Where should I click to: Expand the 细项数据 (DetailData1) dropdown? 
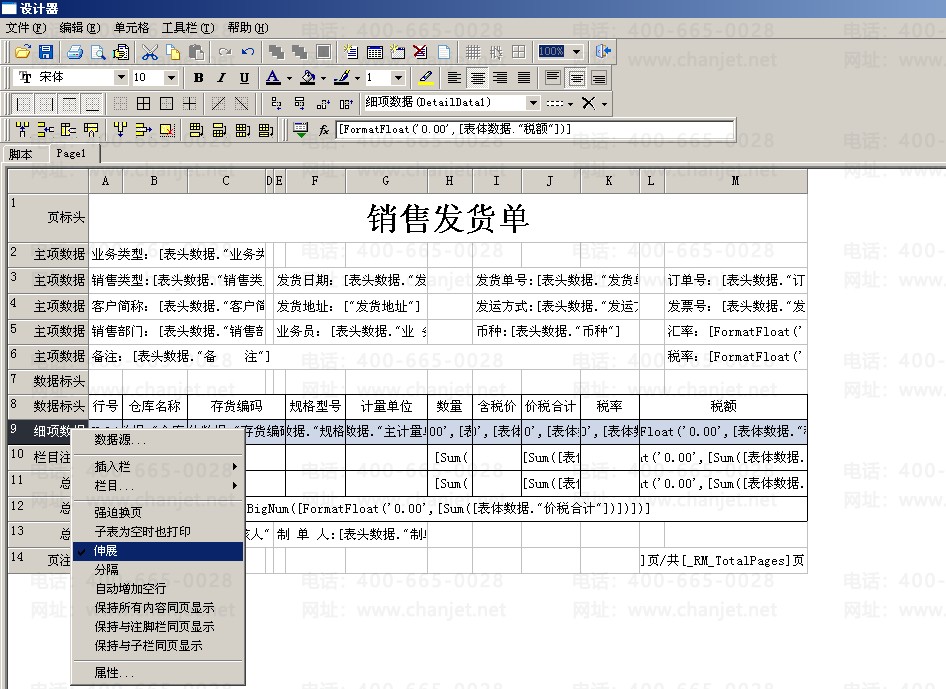pyautogui.click(x=533, y=103)
